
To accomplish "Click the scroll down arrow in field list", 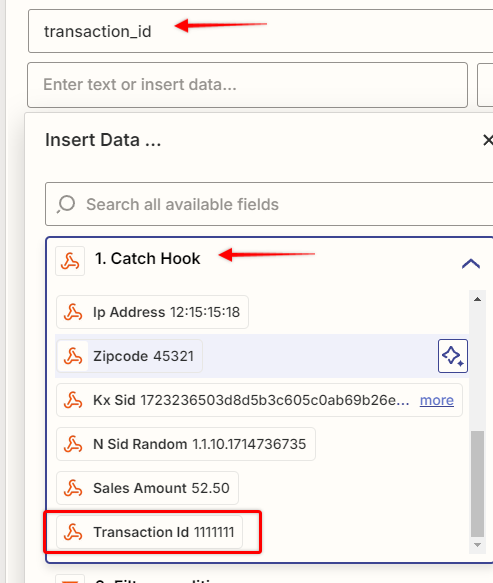I will pos(477,545).
